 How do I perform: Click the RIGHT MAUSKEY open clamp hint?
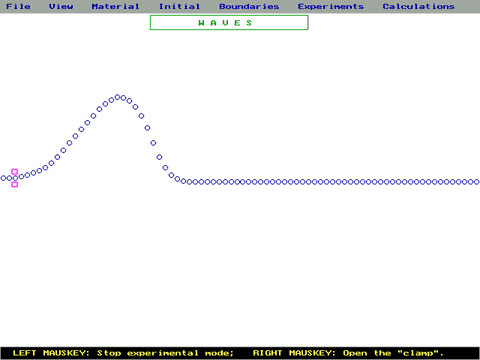pos(348,353)
